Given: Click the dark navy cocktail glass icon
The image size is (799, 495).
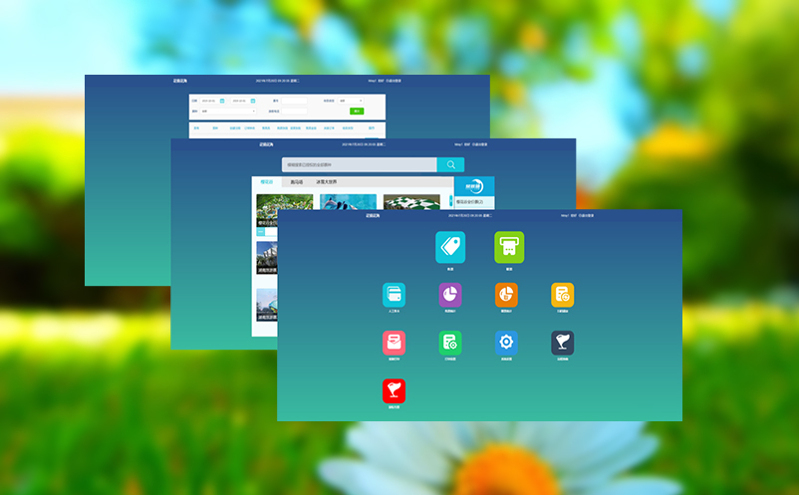Looking at the screenshot, I should point(562,343).
